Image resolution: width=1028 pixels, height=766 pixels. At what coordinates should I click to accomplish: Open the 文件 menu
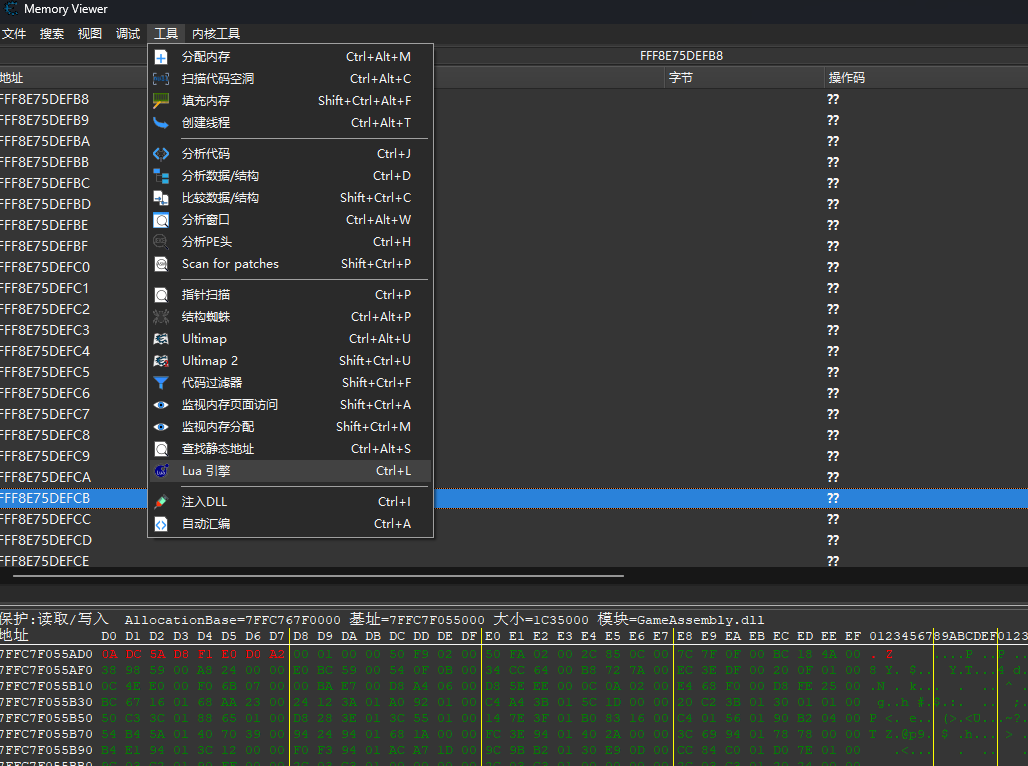click(x=14, y=34)
